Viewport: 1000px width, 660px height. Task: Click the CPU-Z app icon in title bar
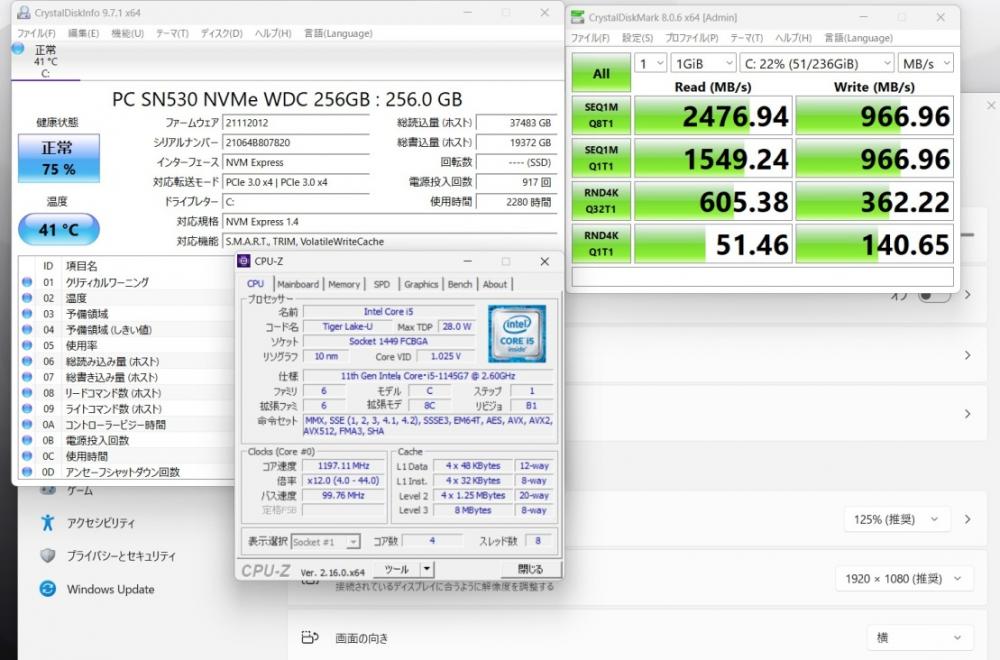click(x=244, y=261)
